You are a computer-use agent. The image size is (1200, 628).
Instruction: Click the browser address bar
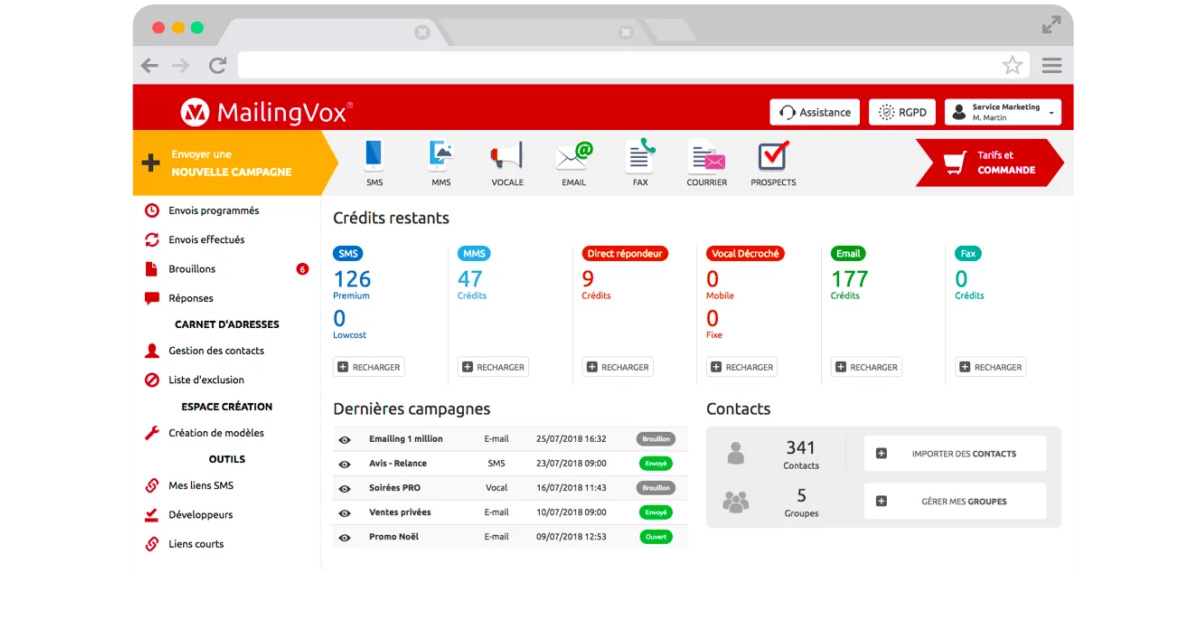point(618,66)
